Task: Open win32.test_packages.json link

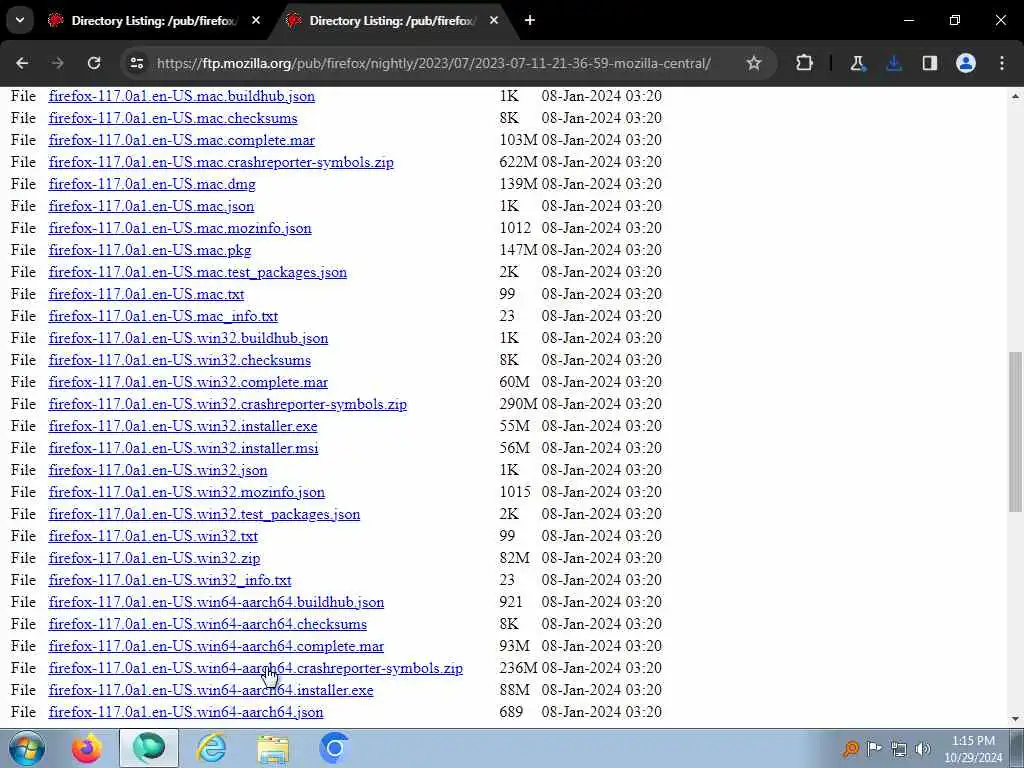Action: [204, 515]
